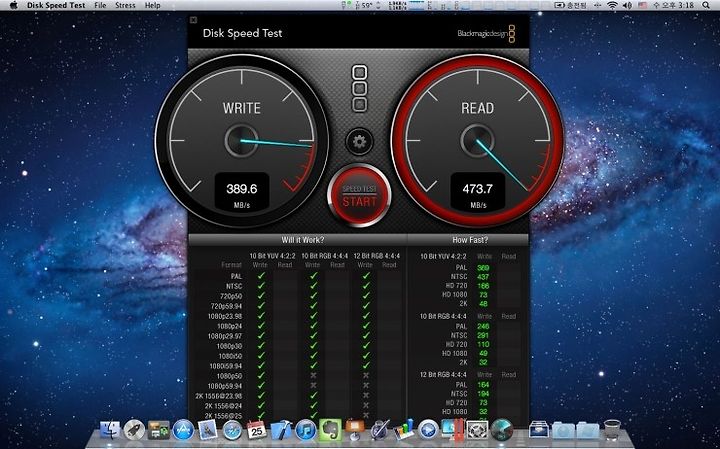Open the input source flag menu
Screen dimensions: 720x449
642,6
